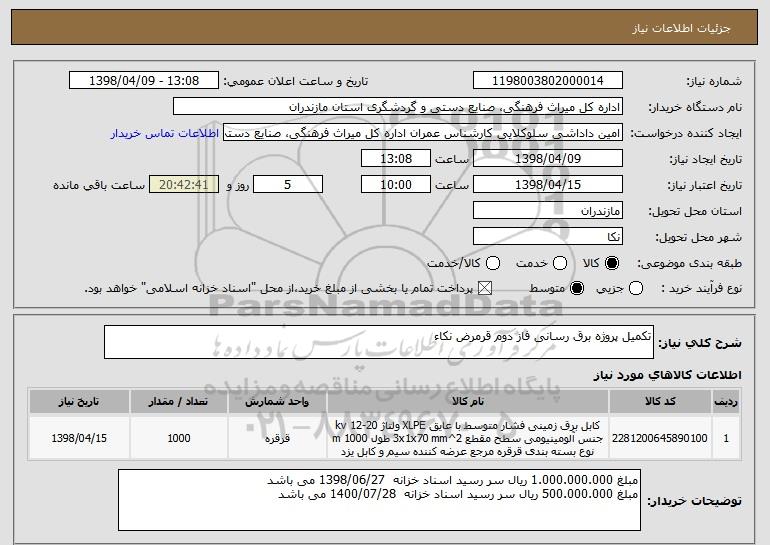This screenshot has width=770, height=545.
Task: Click the شماره نیاز field 1198003802000014
Action: [548, 81]
